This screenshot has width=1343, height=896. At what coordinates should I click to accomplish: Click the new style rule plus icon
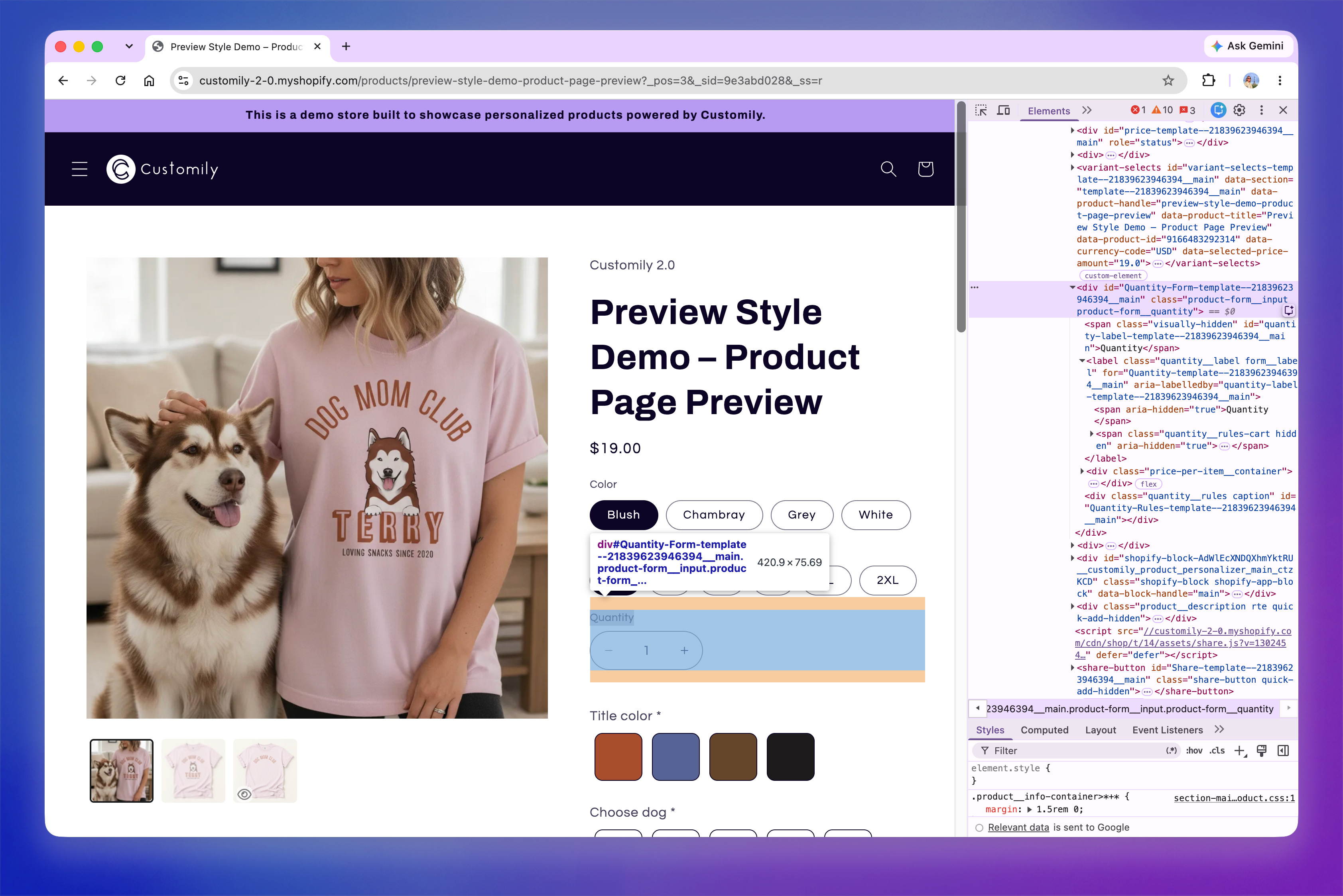pos(1239,751)
